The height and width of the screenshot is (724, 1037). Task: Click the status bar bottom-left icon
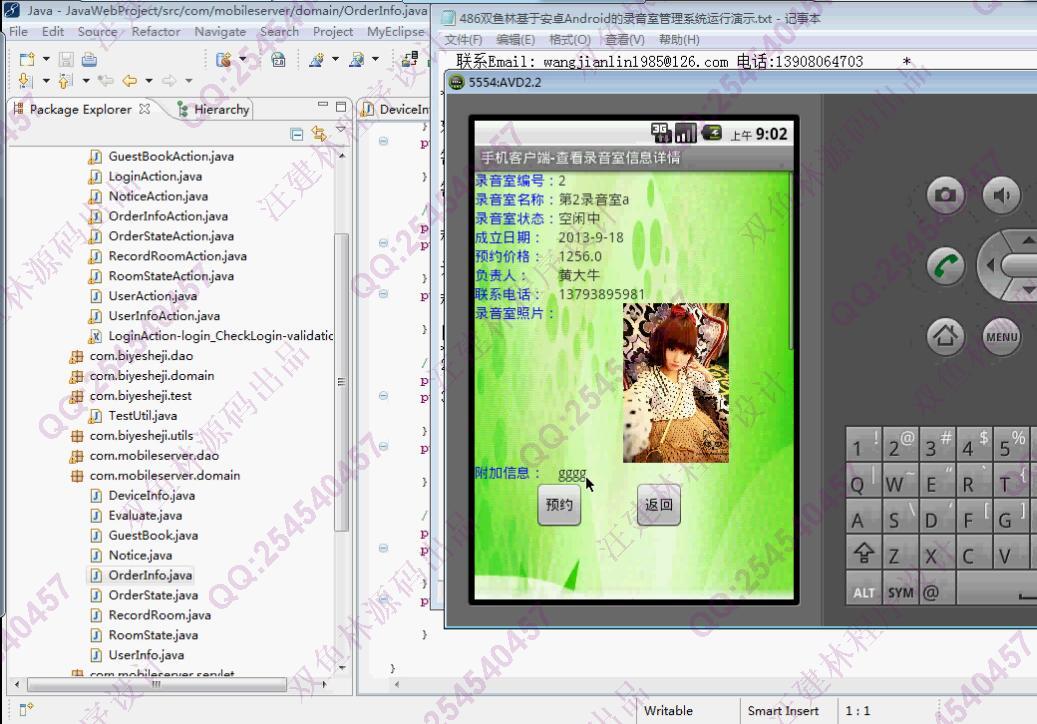26,709
